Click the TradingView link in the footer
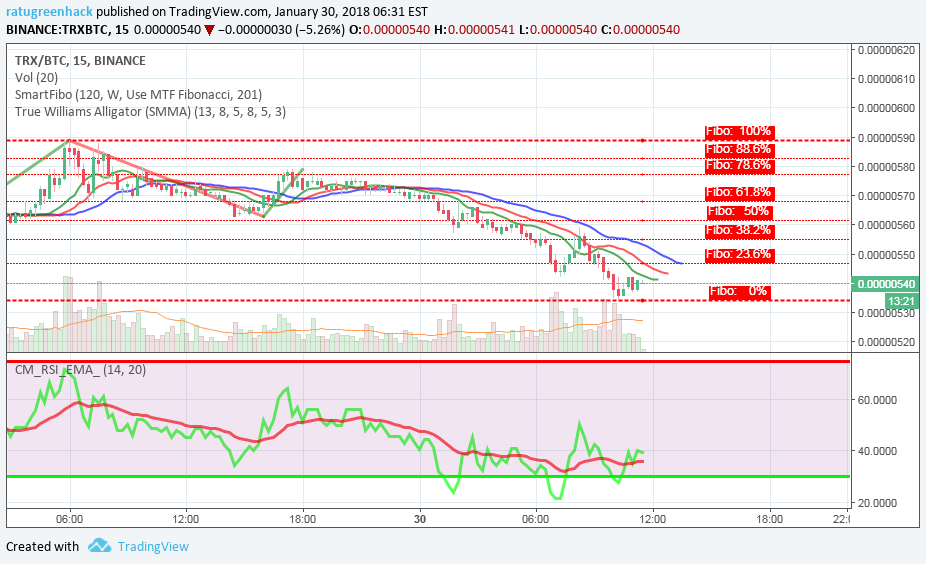Viewport: 926px width, 564px height. [x=153, y=546]
